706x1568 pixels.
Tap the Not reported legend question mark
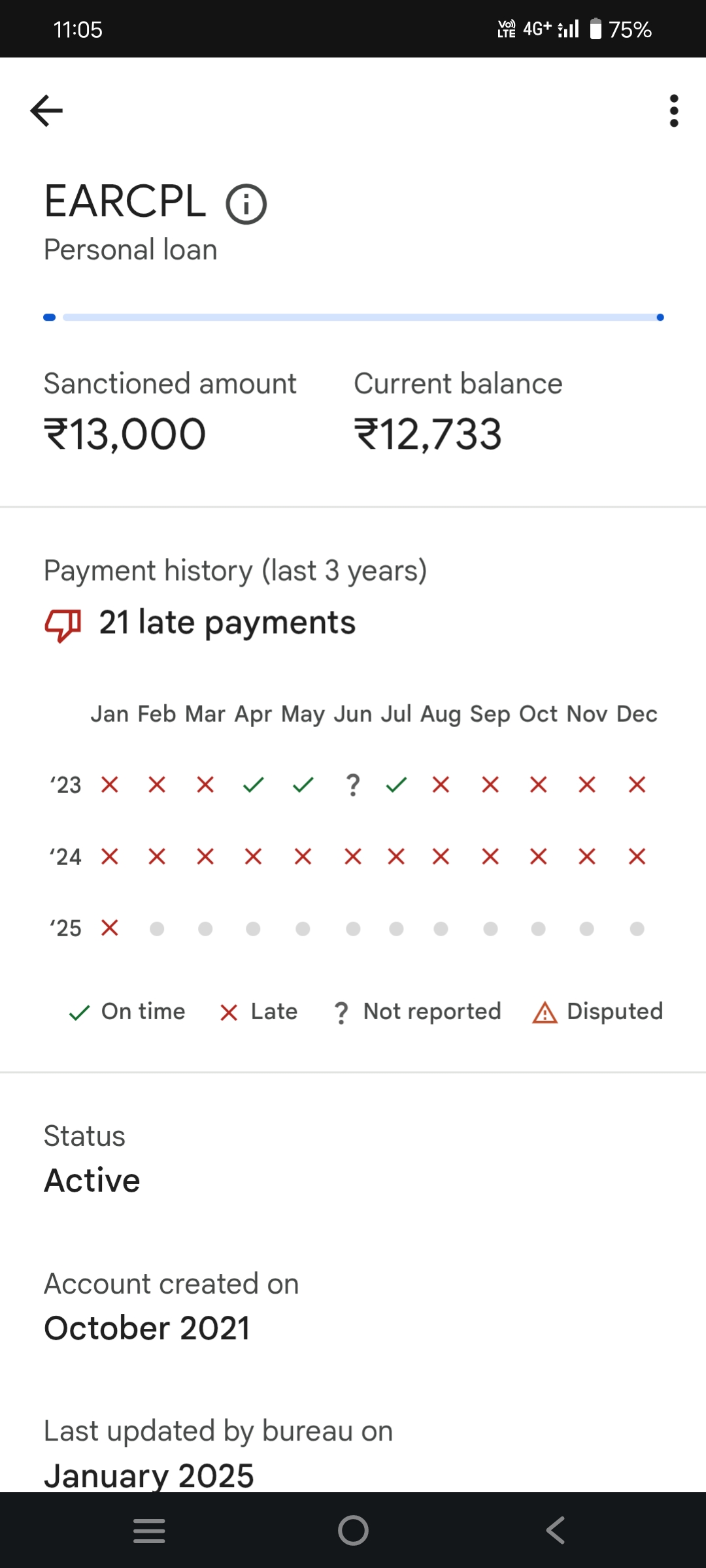[x=341, y=1013]
